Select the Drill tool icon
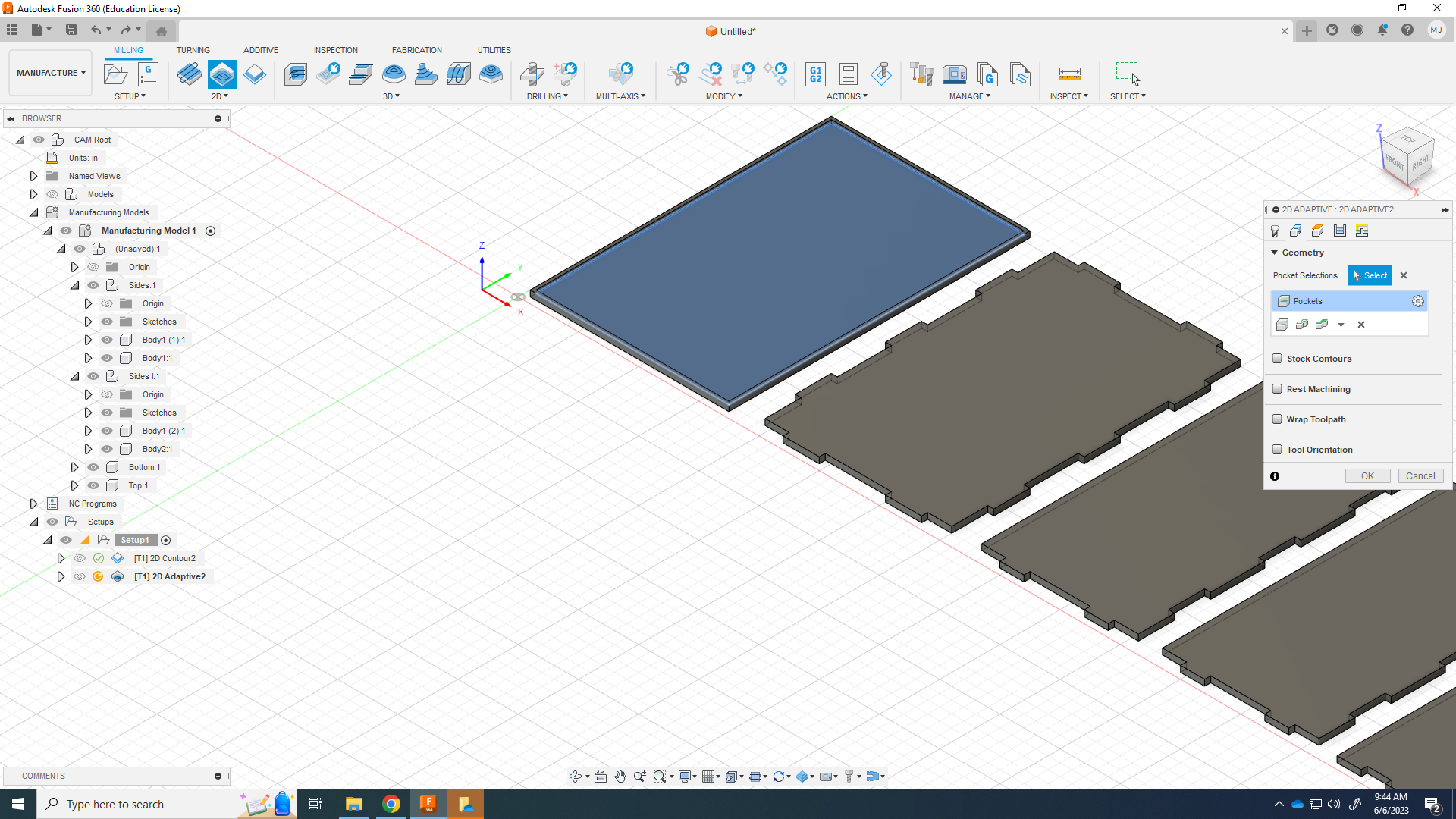The image size is (1456, 819). [532, 74]
